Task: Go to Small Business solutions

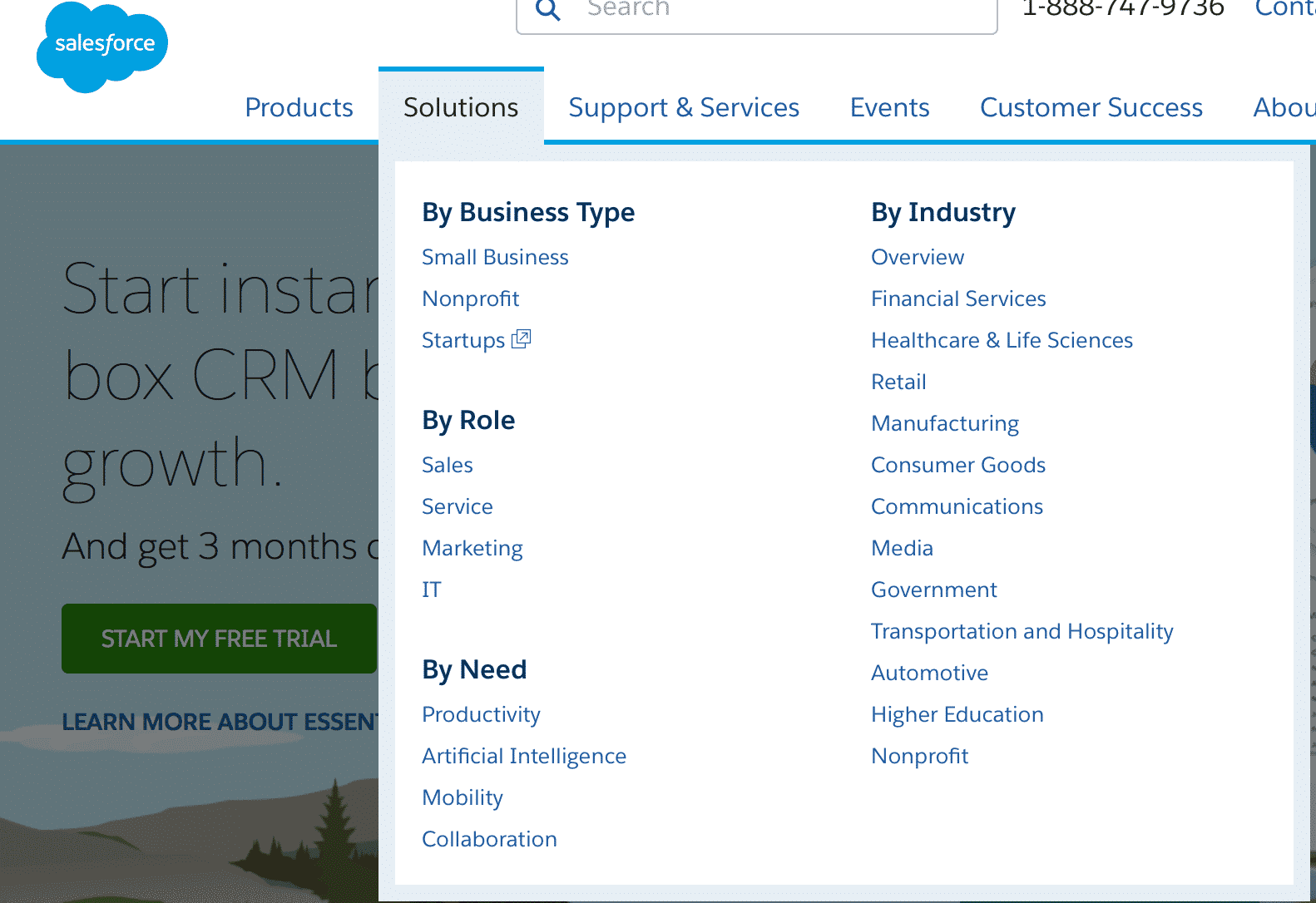Action: pos(495,257)
